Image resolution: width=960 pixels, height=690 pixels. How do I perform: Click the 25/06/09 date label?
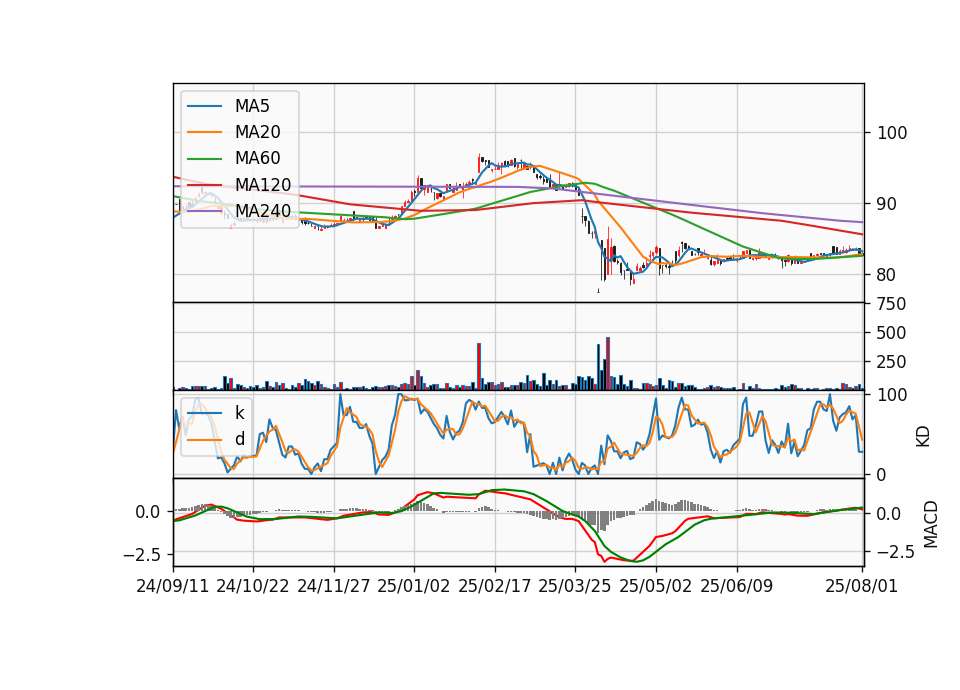[737, 586]
